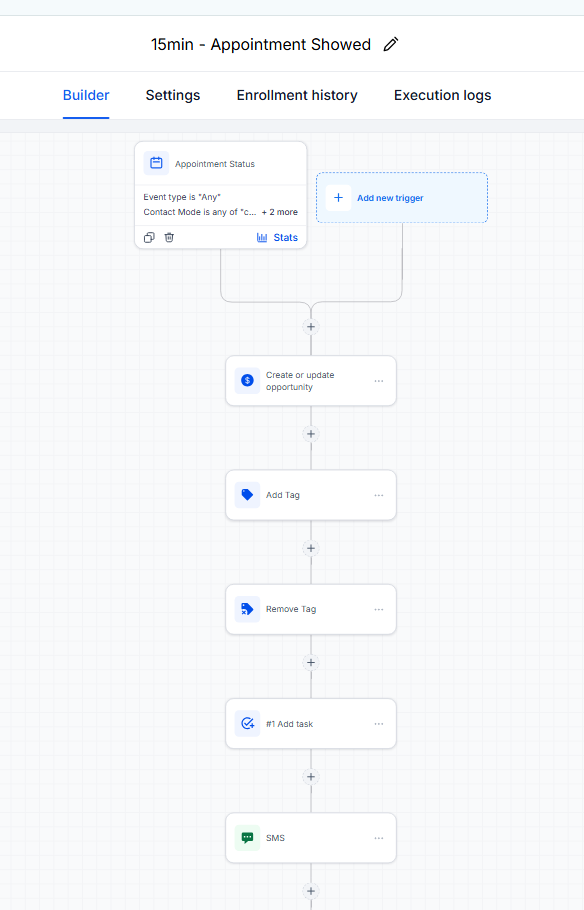Viewport: 584px width, 910px height.
Task: Open Stats for the Appointment Status trigger
Action: (x=277, y=237)
